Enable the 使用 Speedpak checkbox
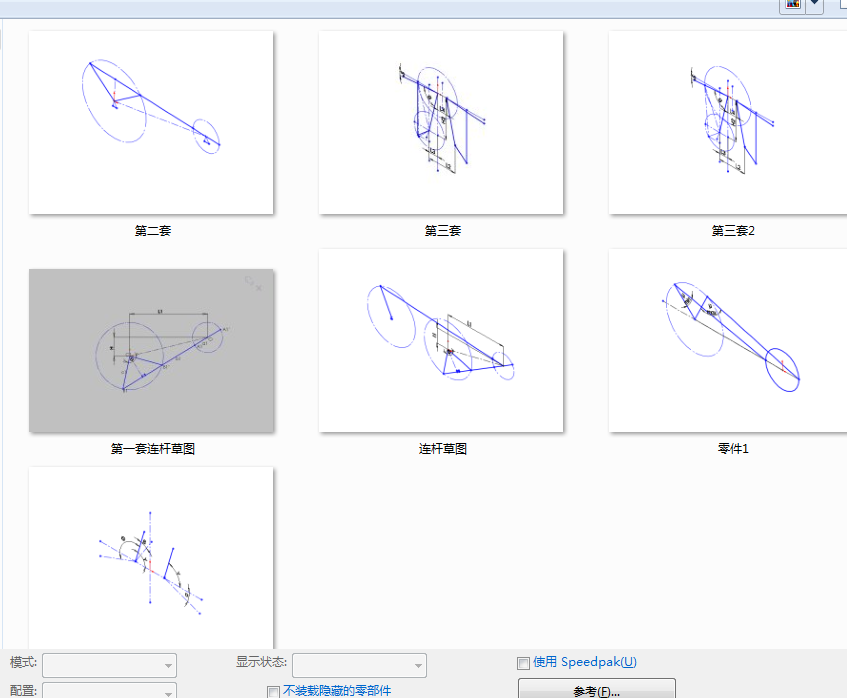847x698 pixels. coord(523,663)
